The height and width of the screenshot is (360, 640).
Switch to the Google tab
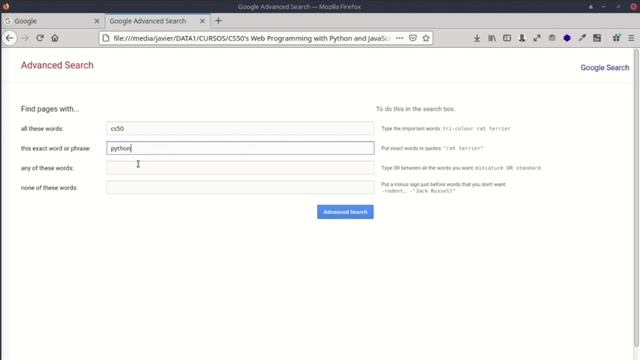point(52,21)
